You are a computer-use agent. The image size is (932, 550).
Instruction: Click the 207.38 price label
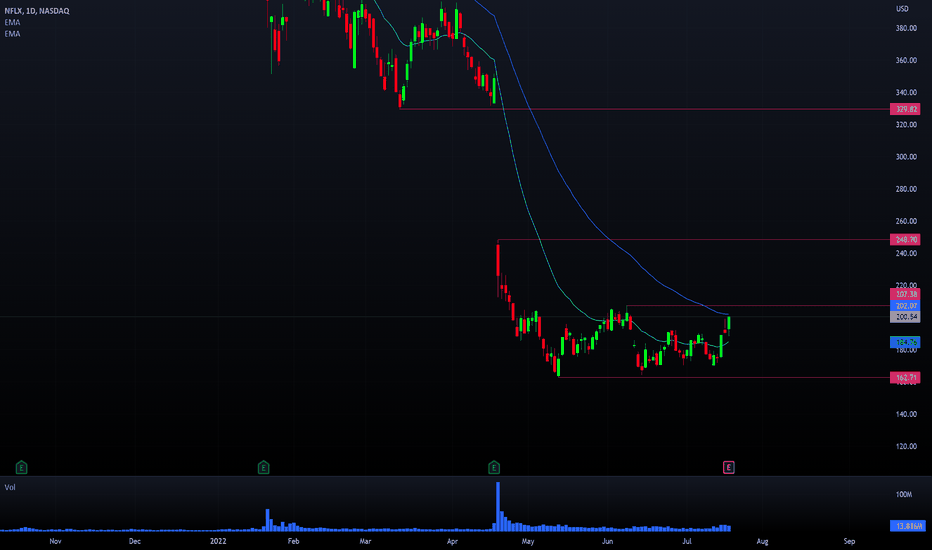905,294
